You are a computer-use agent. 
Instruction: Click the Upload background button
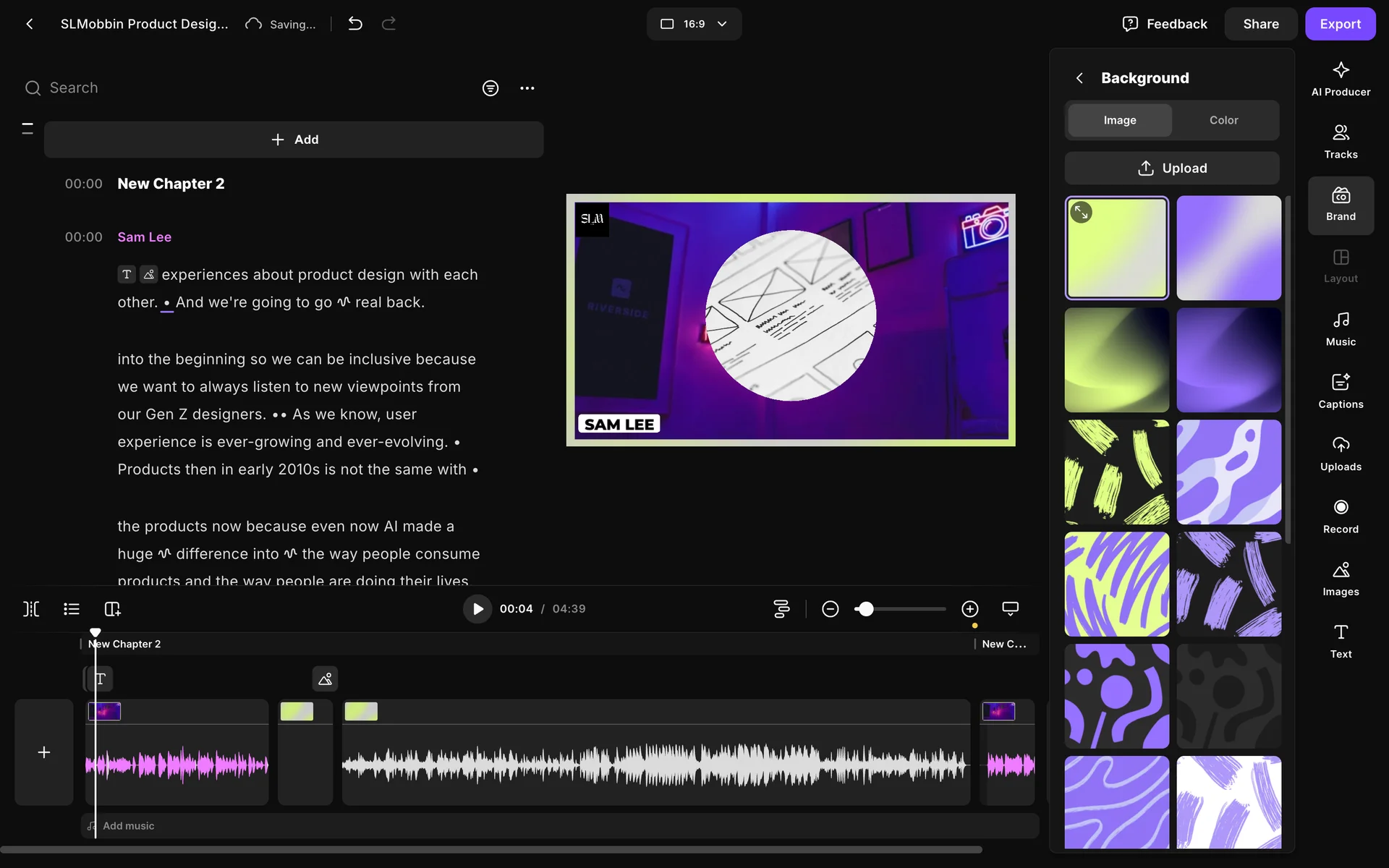click(1171, 168)
